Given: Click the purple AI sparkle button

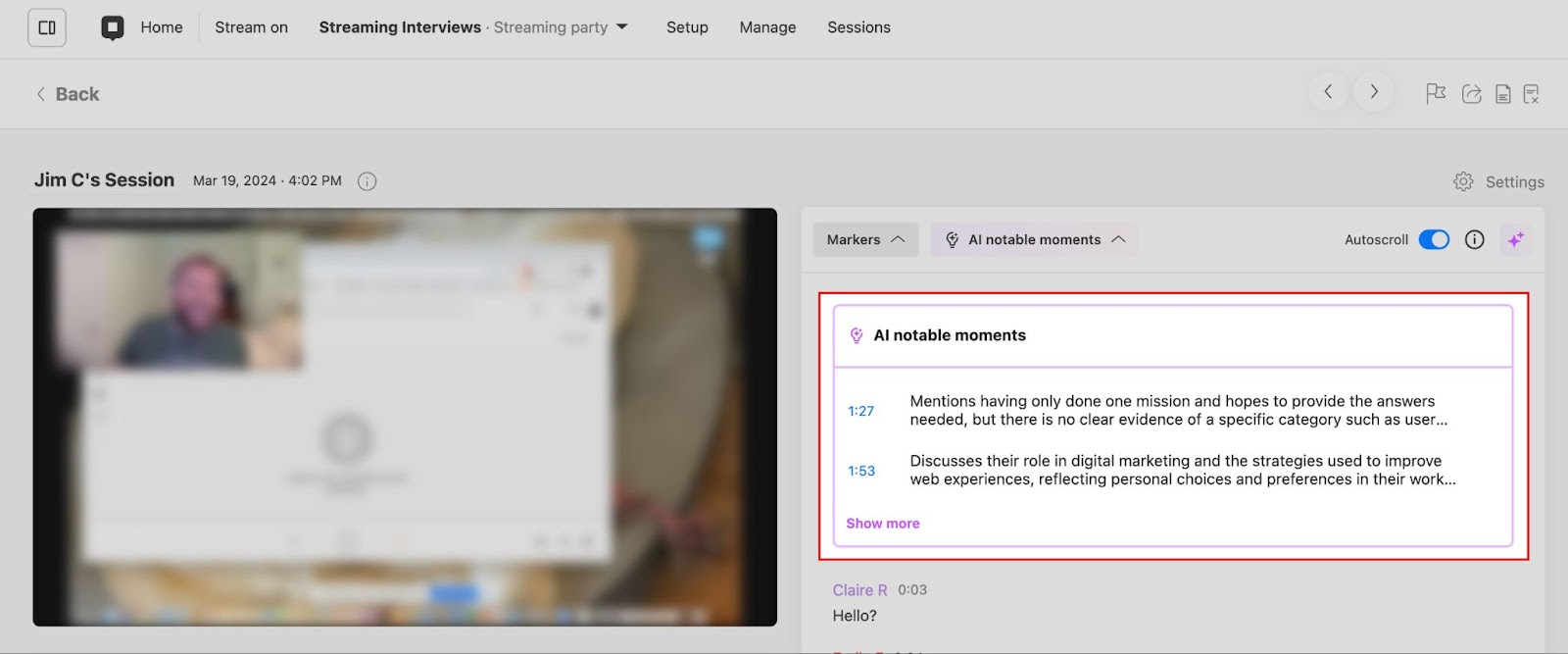Looking at the screenshot, I should click(1515, 239).
